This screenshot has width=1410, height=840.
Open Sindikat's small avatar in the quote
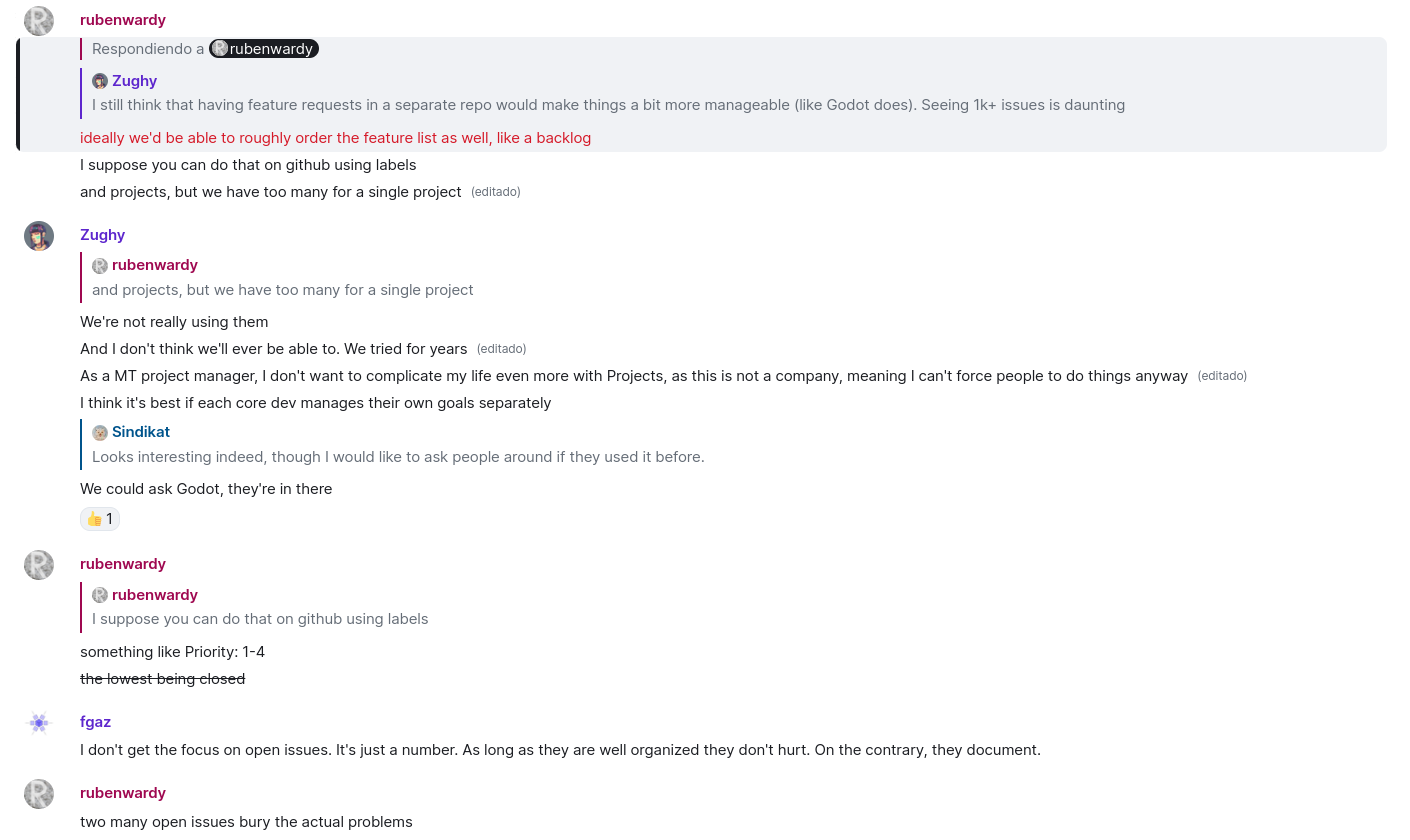coord(100,433)
